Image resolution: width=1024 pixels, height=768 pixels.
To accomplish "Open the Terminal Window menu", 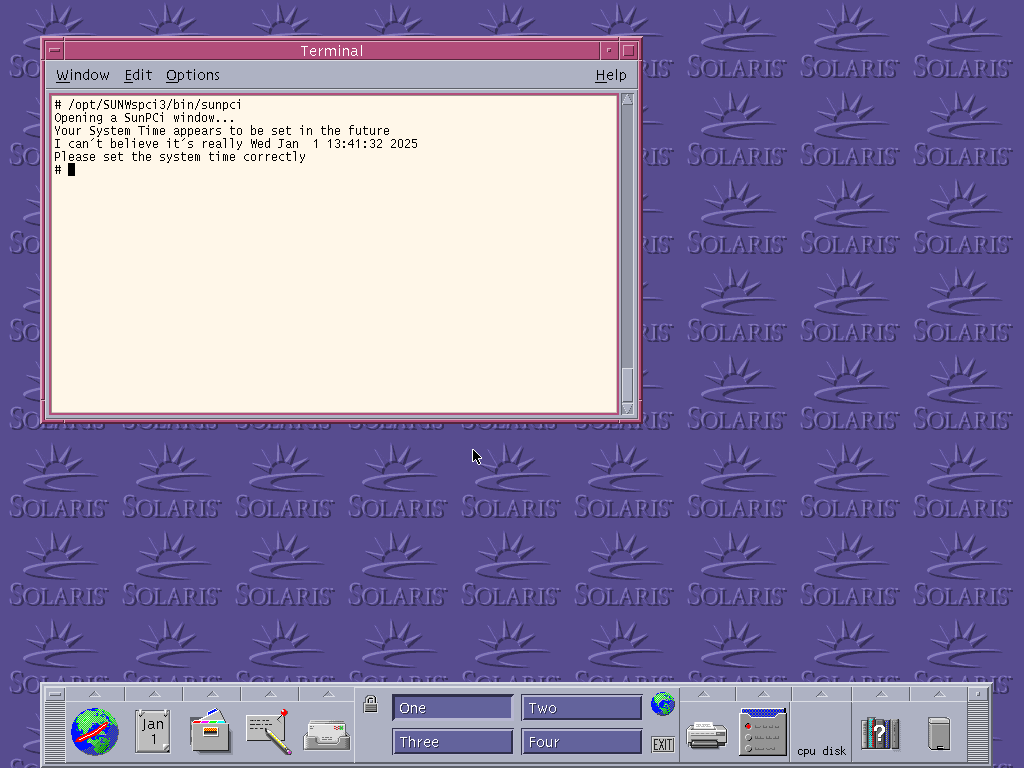I will pos(83,75).
